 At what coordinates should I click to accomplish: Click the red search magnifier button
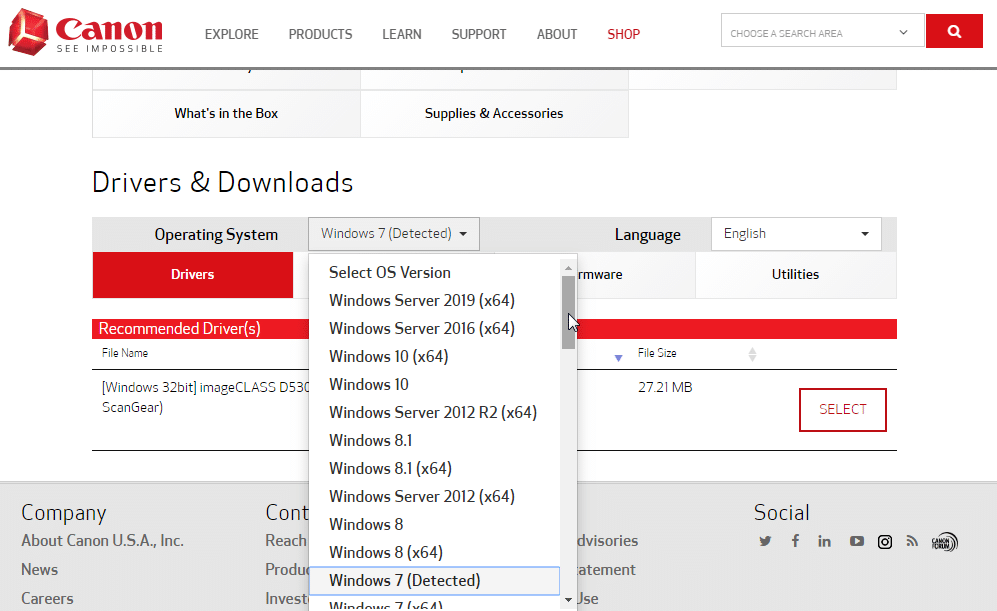pos(954,31)
